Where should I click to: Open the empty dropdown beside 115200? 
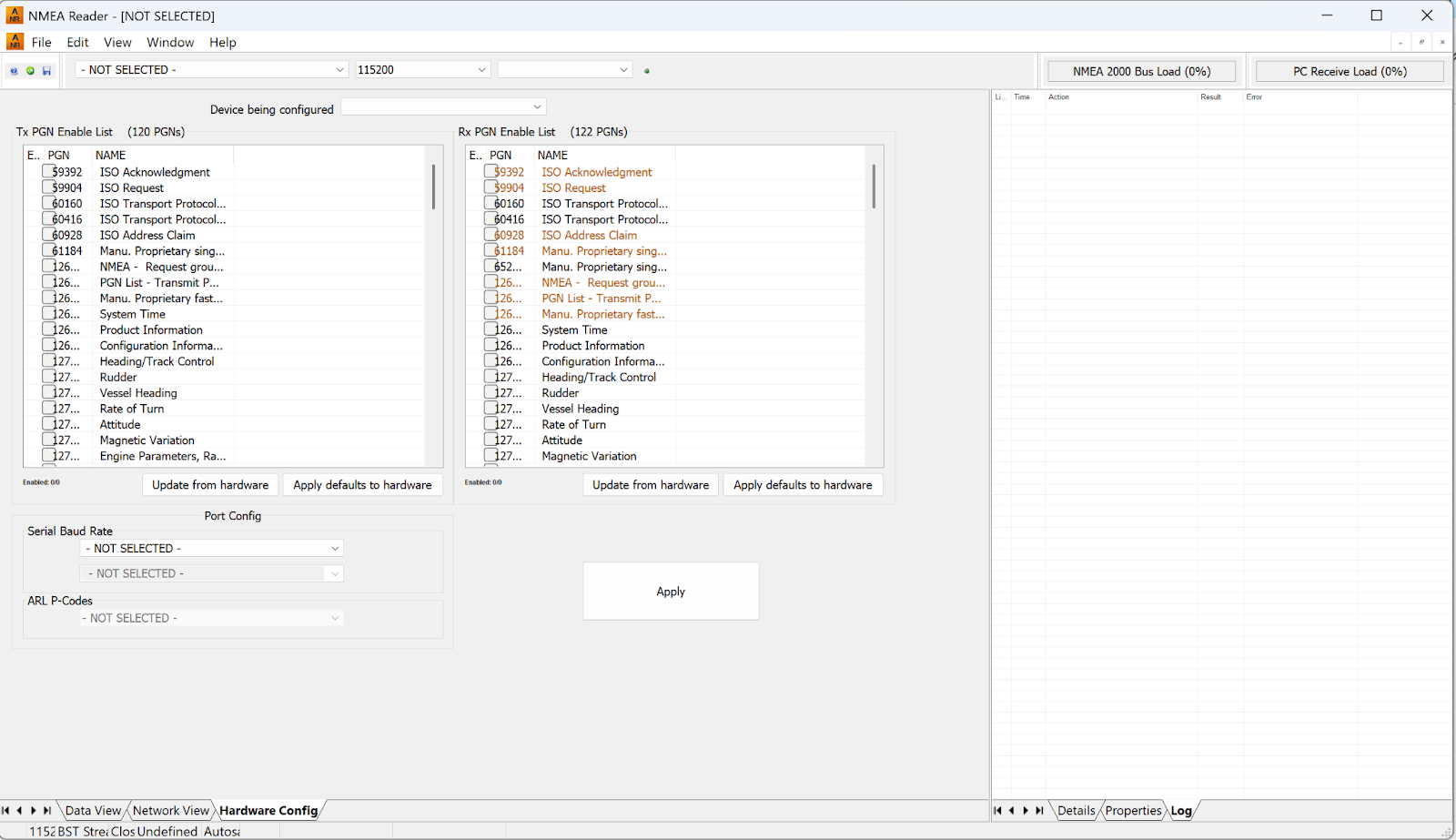pos(564,70)
